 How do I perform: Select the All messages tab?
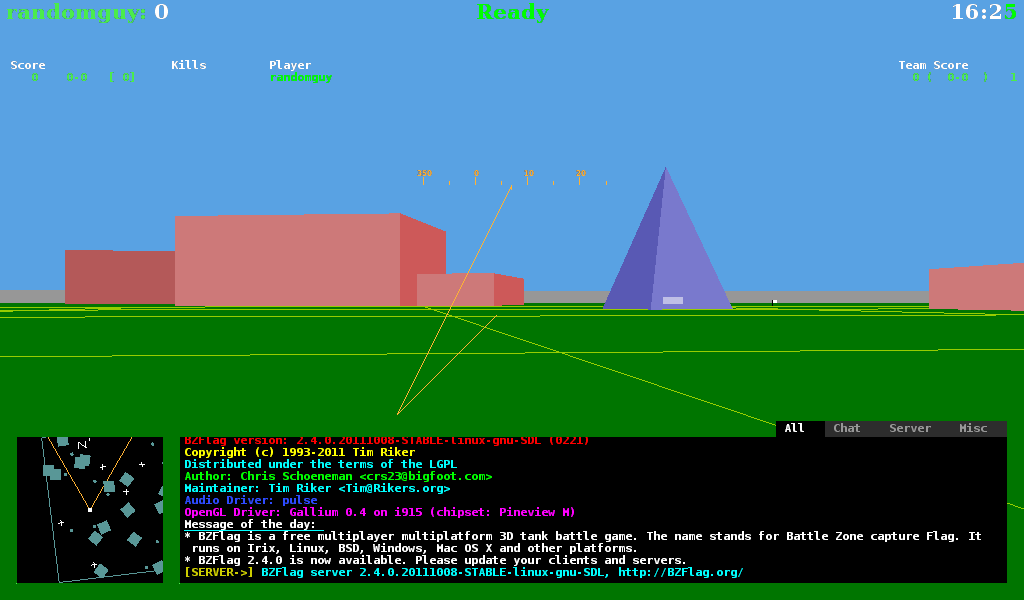click(x=794, y=428)
